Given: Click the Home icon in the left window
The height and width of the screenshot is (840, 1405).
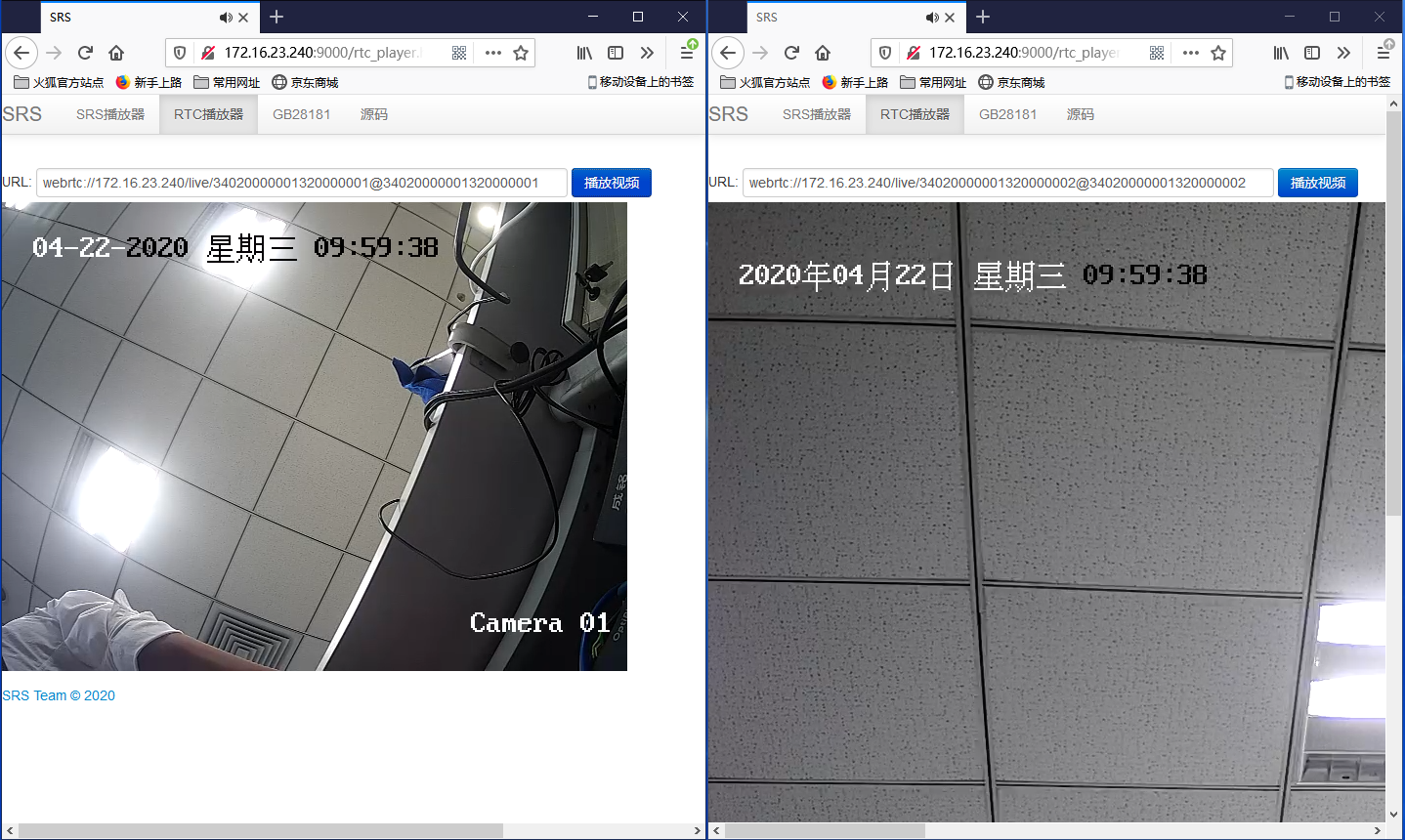Looking at the screenshot, I should [117, 53].
